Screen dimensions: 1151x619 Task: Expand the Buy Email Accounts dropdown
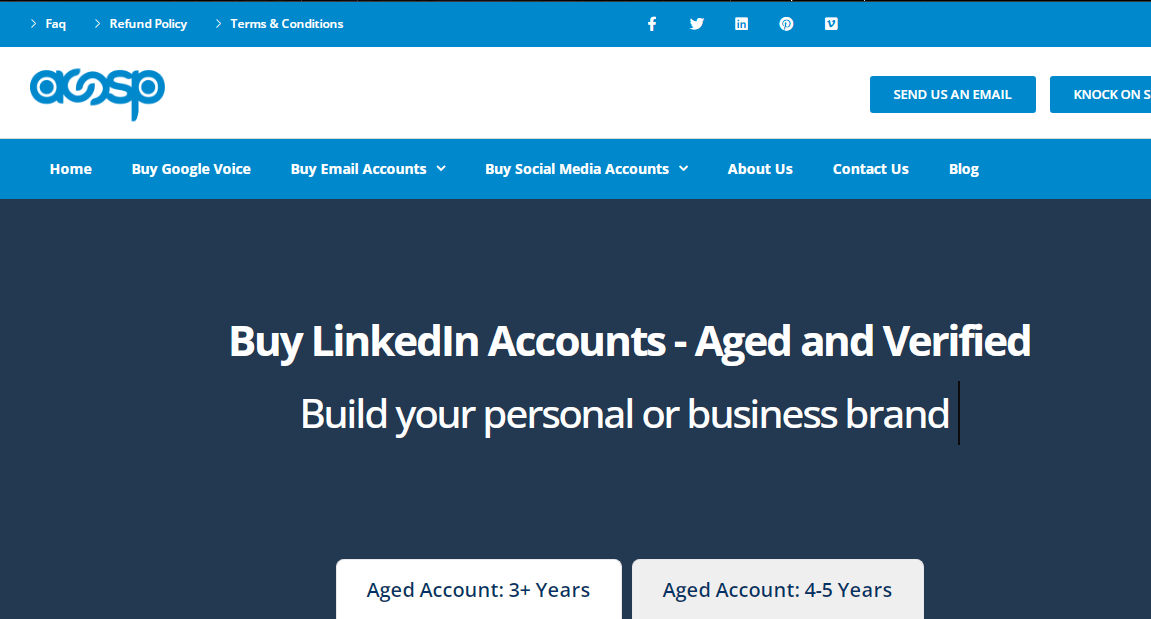tap(367, 169)
